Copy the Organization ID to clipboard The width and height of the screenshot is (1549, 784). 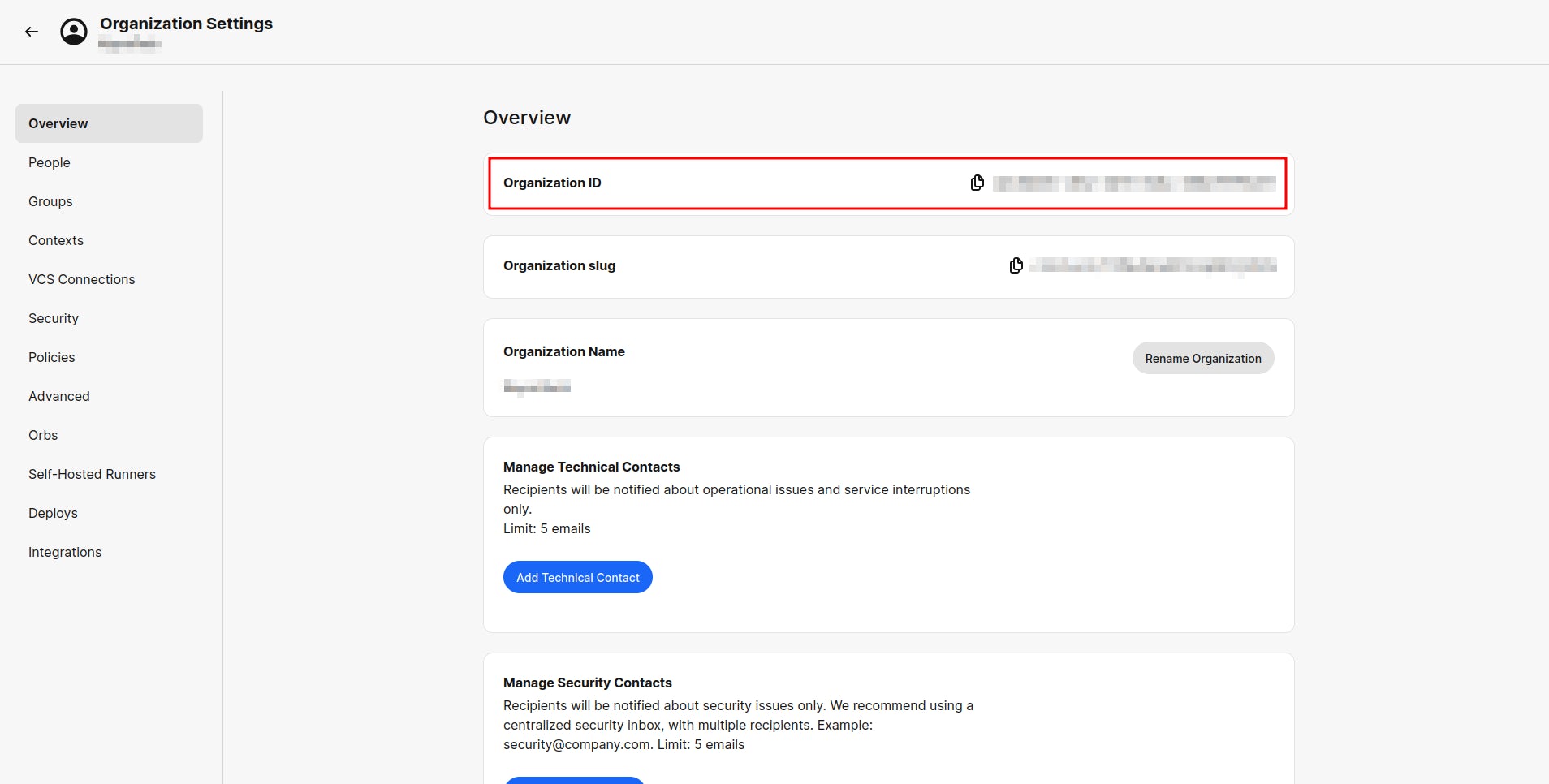(x=977, y=182)
